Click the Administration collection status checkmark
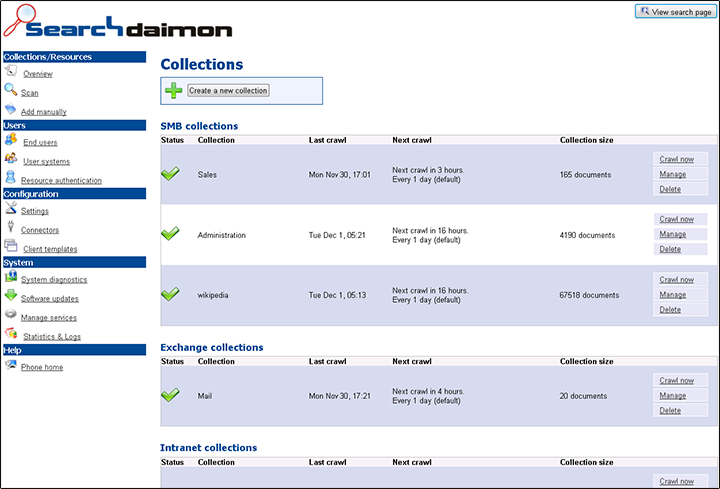The image size is (720, 489). [170, 234]
